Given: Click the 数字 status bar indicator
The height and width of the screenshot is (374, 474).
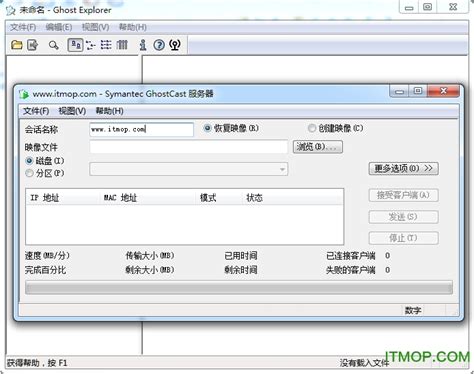Looking at the screenshot, I should (x=413, y=310).
